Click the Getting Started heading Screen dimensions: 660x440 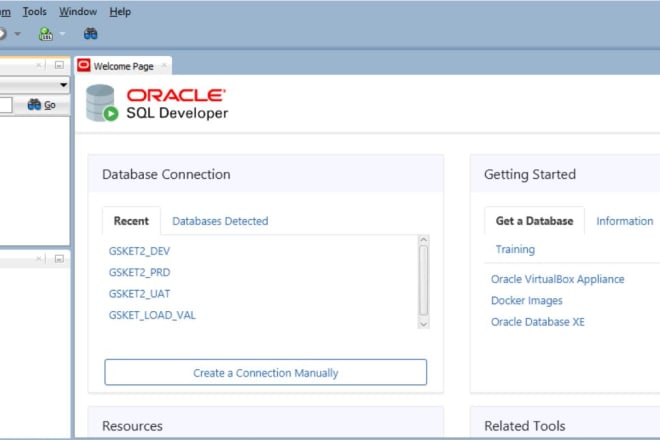click(530, 174)
